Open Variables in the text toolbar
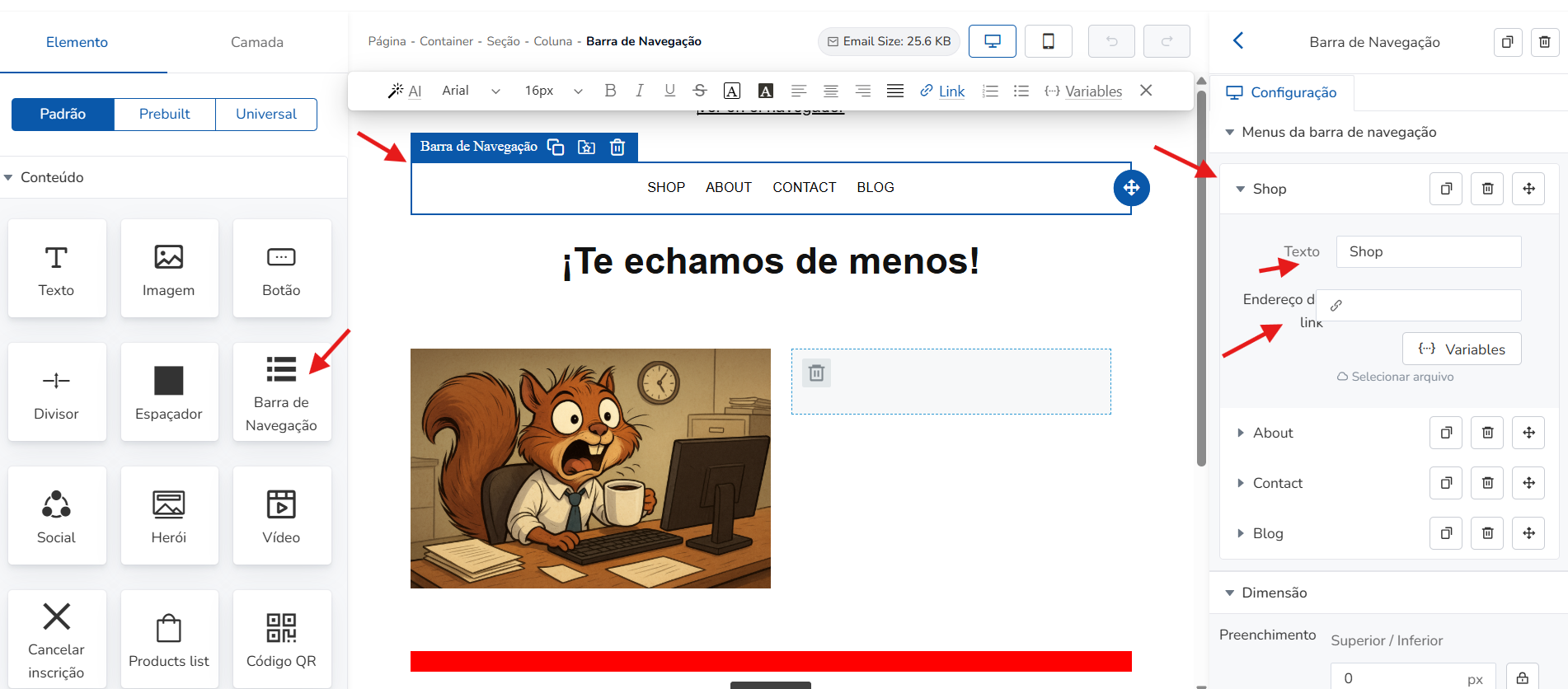1568x689 pixels. coord(1083,91)
